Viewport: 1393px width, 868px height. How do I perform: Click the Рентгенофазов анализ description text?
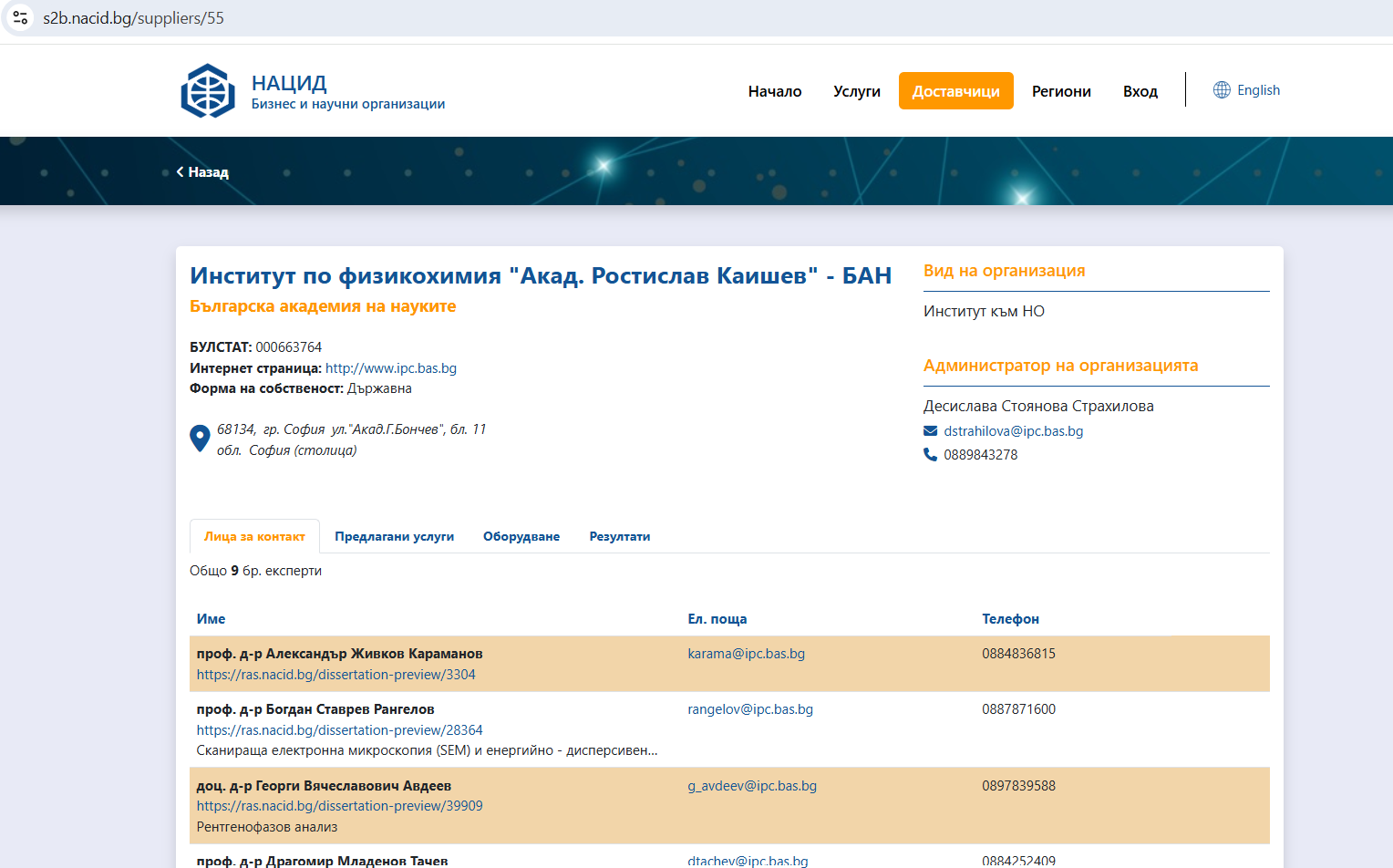click(x=267, y=827)
